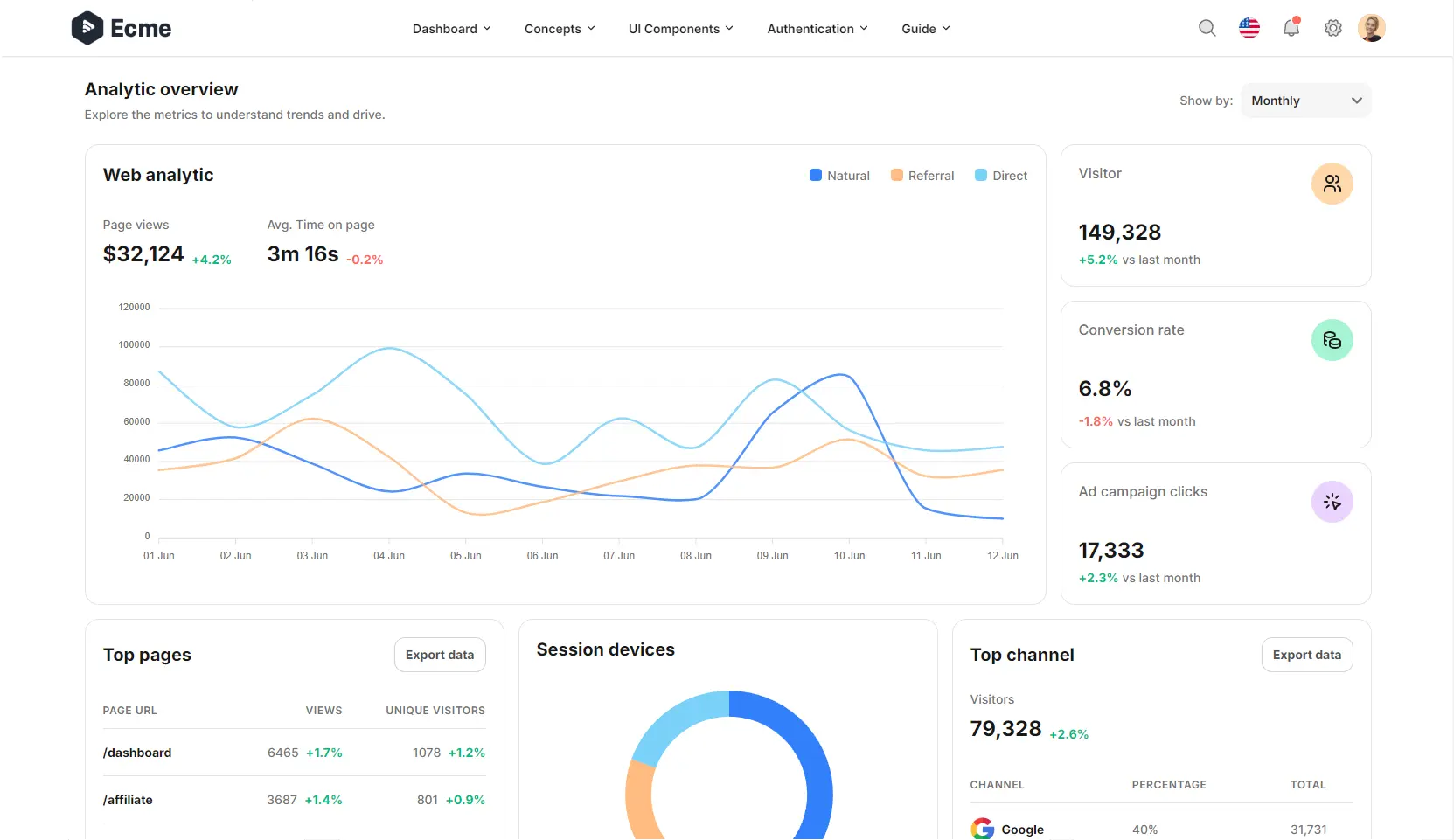This screenshot has height=840, width=1454.
Task: Toggle the Natural series in the chart legend
Action: click(x=838, y=175)
